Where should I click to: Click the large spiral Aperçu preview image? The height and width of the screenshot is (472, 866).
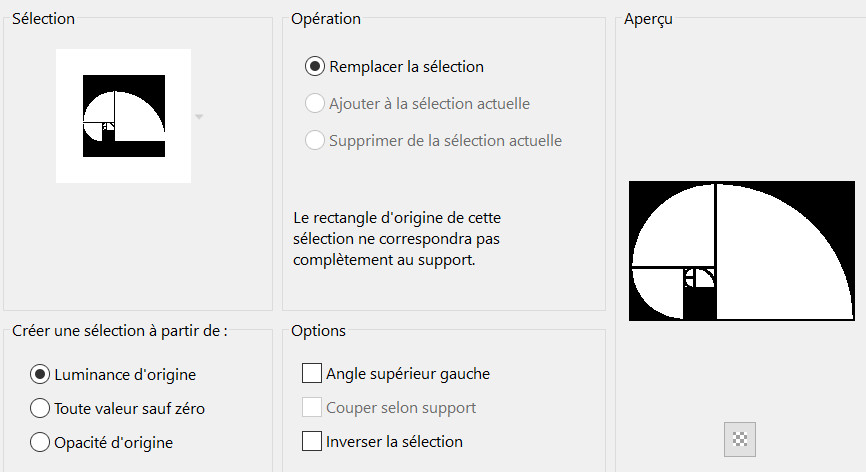tap(742, 251)
